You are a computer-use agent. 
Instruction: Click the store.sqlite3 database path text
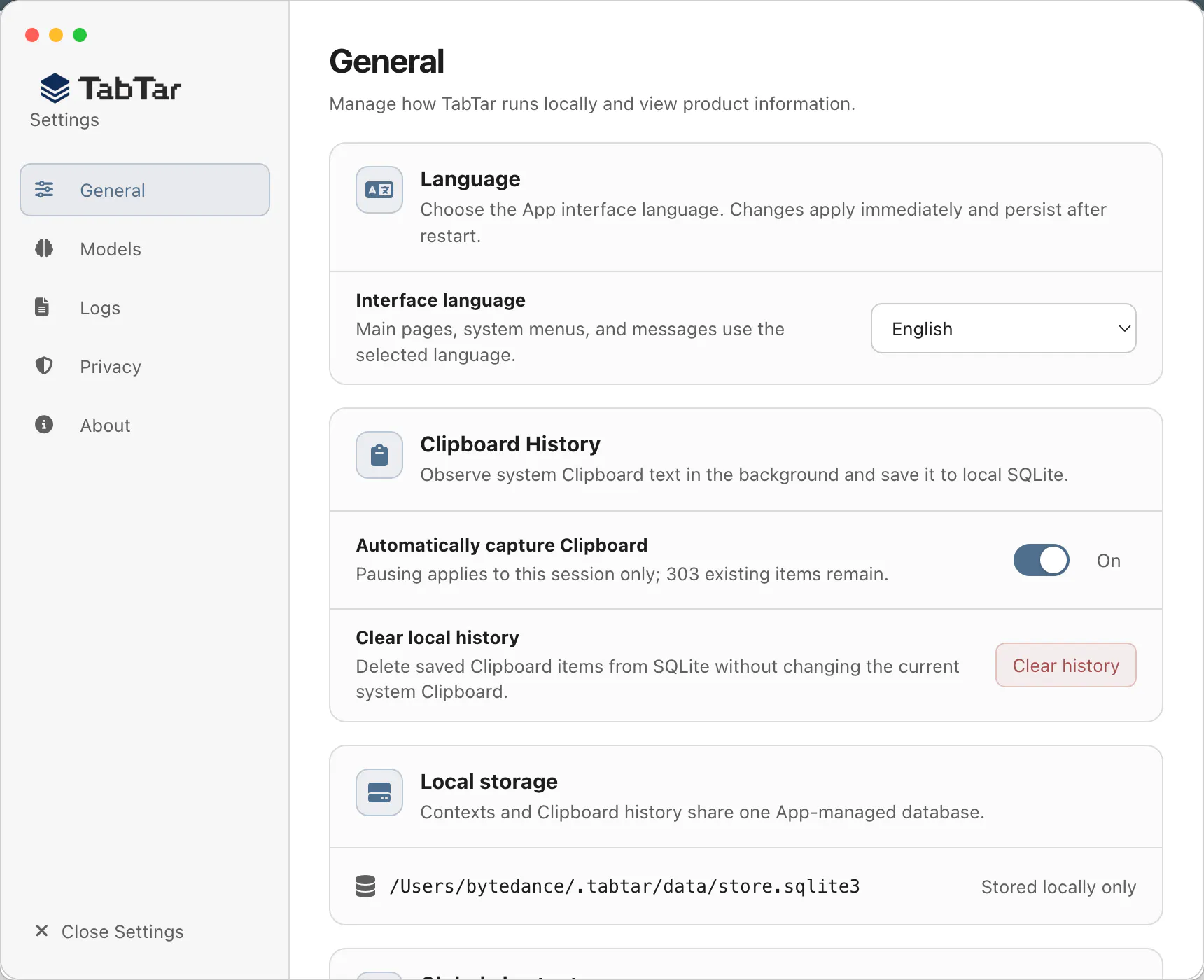624,886
